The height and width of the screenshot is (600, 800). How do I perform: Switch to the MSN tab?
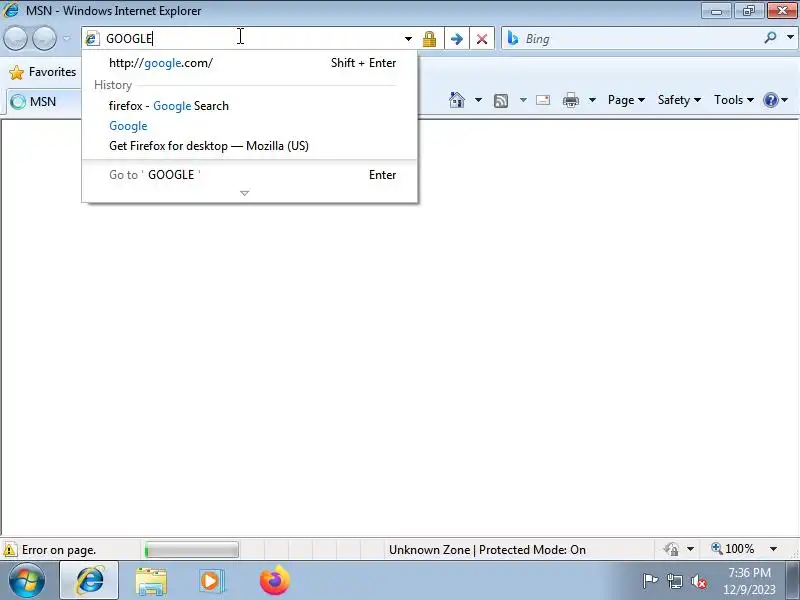click(43, 102)
